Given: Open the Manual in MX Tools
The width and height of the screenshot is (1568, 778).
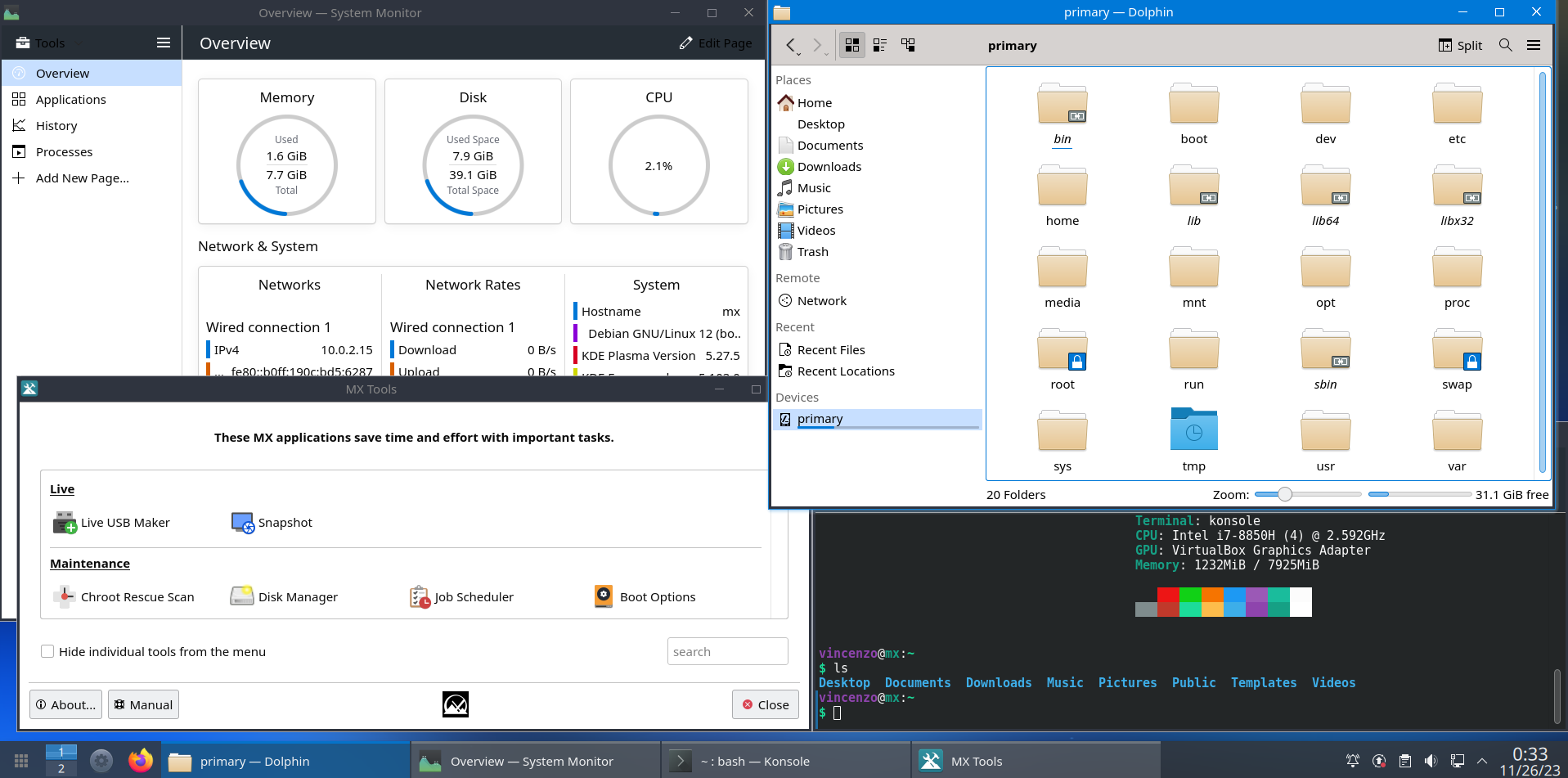Looking at the screenshot, I should 143,705.
